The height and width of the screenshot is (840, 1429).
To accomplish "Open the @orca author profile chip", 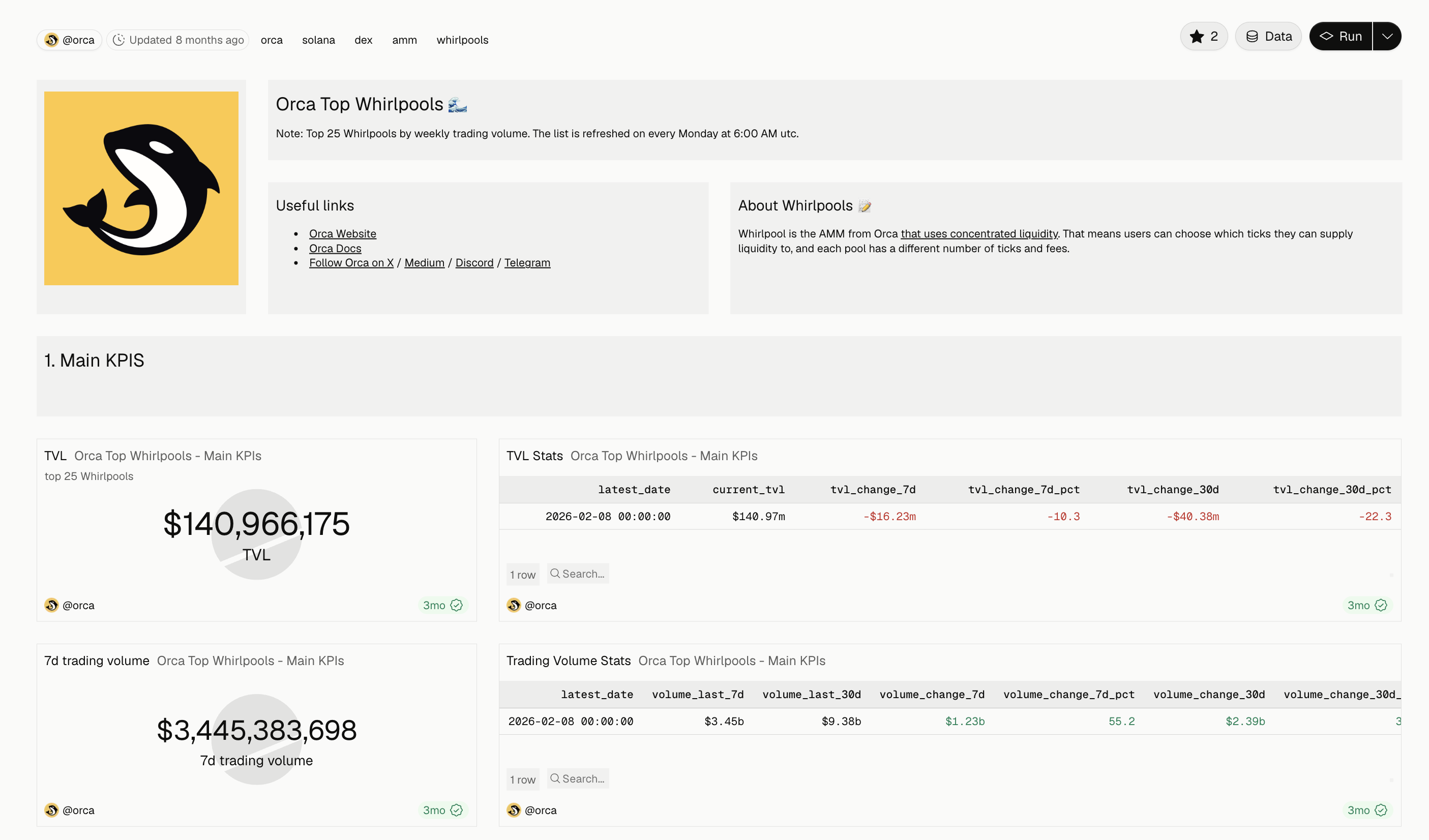I will click(70, 40).
